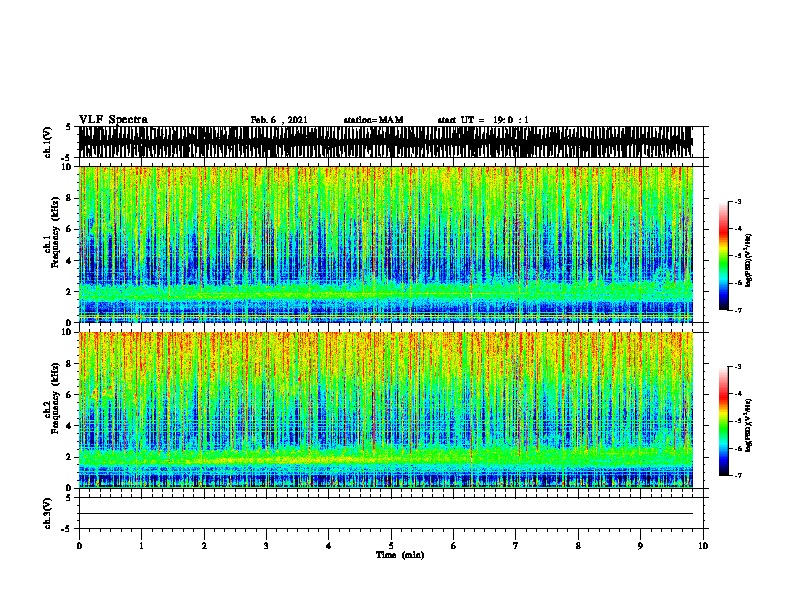
Task: Click time axis tick label "1"
Action: [x=141, y=546]
